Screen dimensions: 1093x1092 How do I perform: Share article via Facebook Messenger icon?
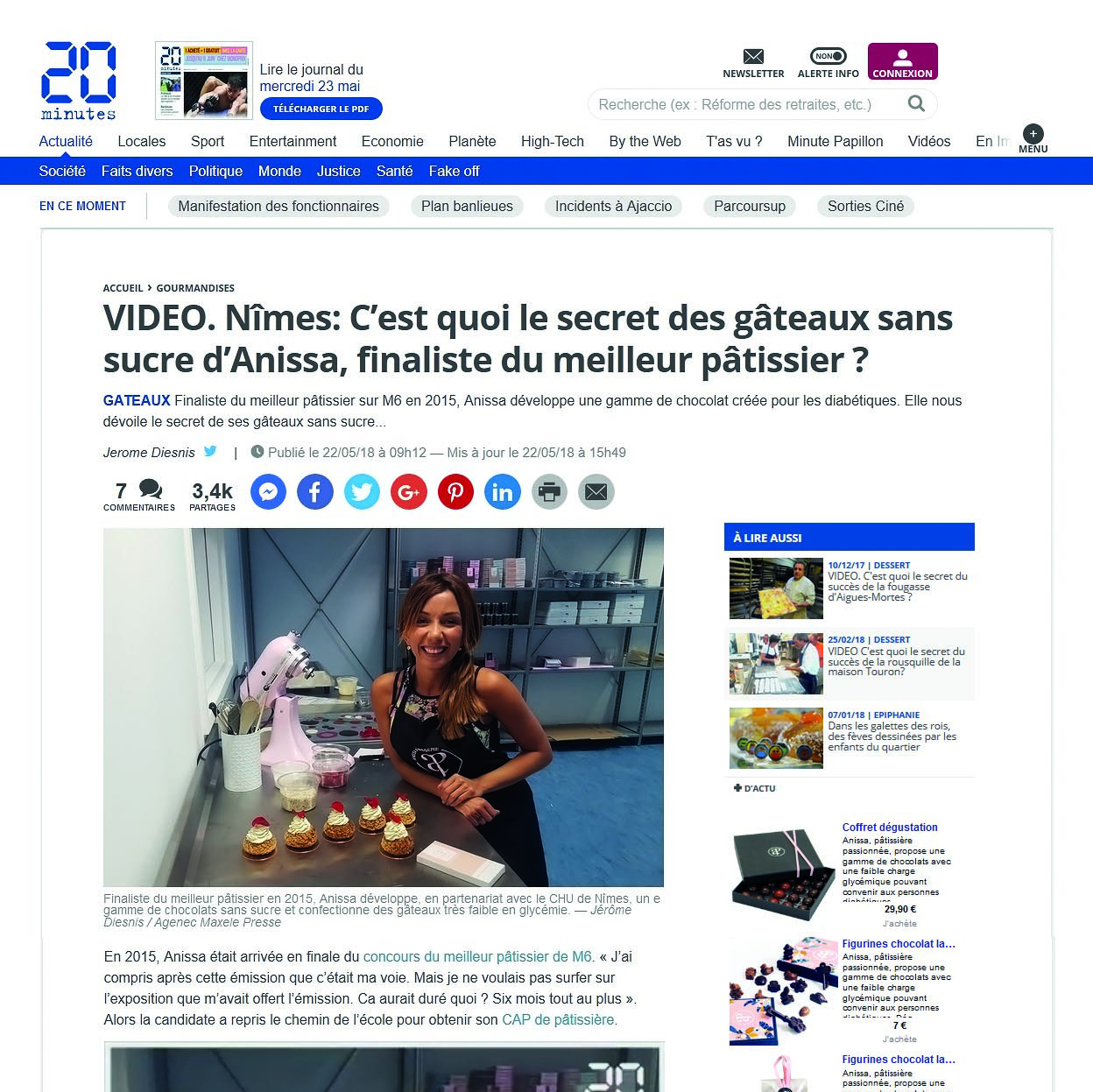269,492
